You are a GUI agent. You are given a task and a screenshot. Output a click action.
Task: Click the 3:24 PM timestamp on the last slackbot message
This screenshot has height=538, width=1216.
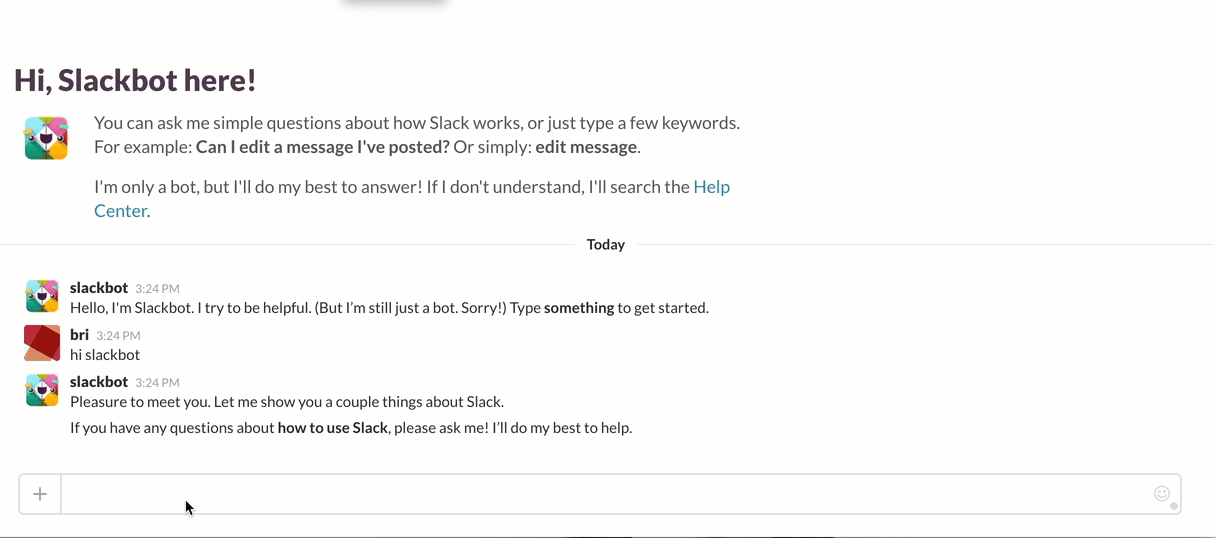click(x=157, y=383)
